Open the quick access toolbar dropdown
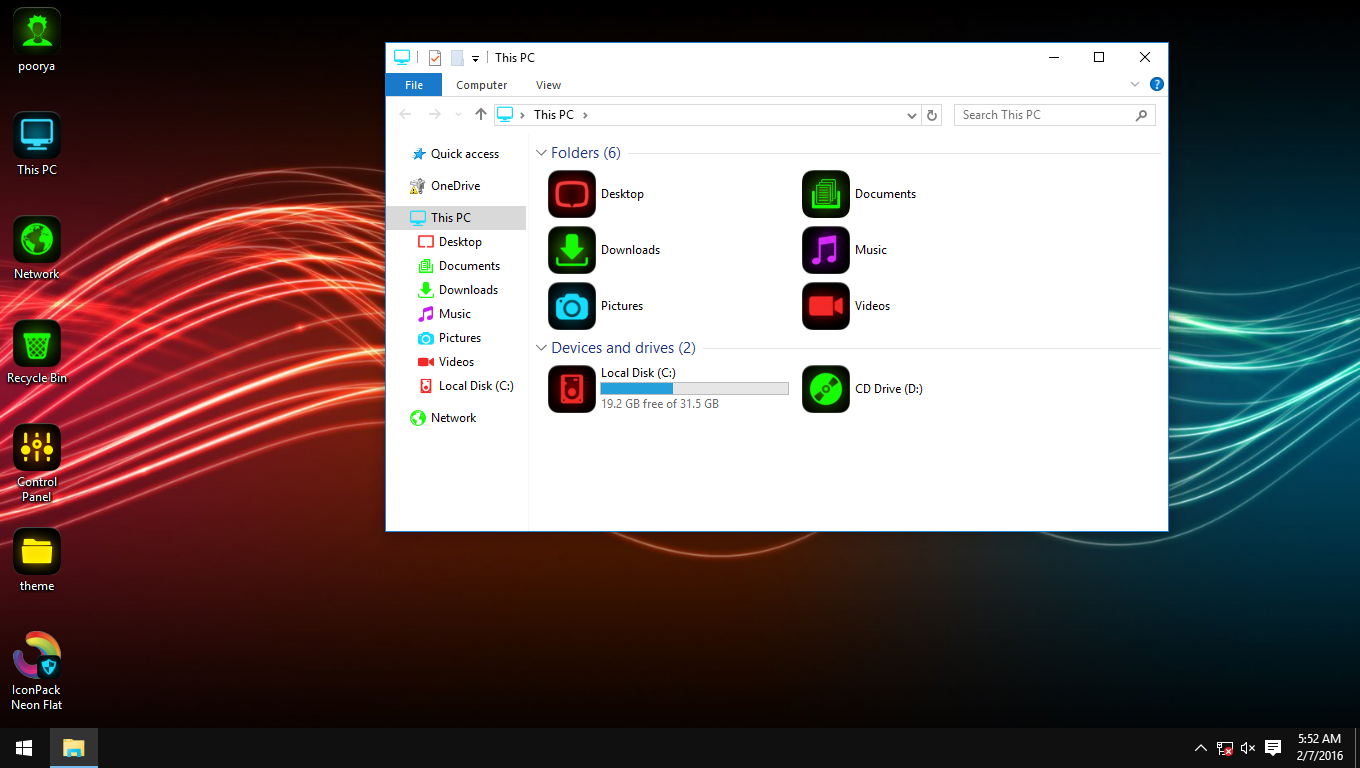The image size is (1360, 768). click(x=474, y=57)
